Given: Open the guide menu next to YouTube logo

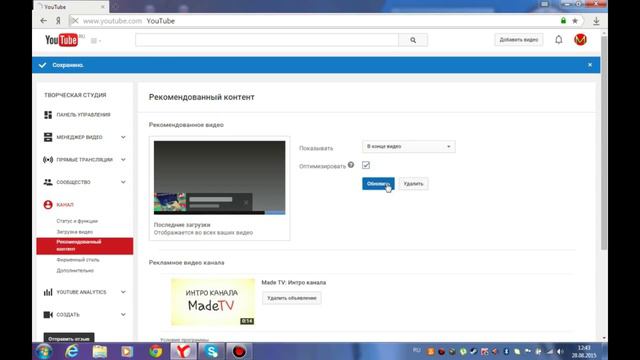Looking at the screenshot, I should click(96, 40).
